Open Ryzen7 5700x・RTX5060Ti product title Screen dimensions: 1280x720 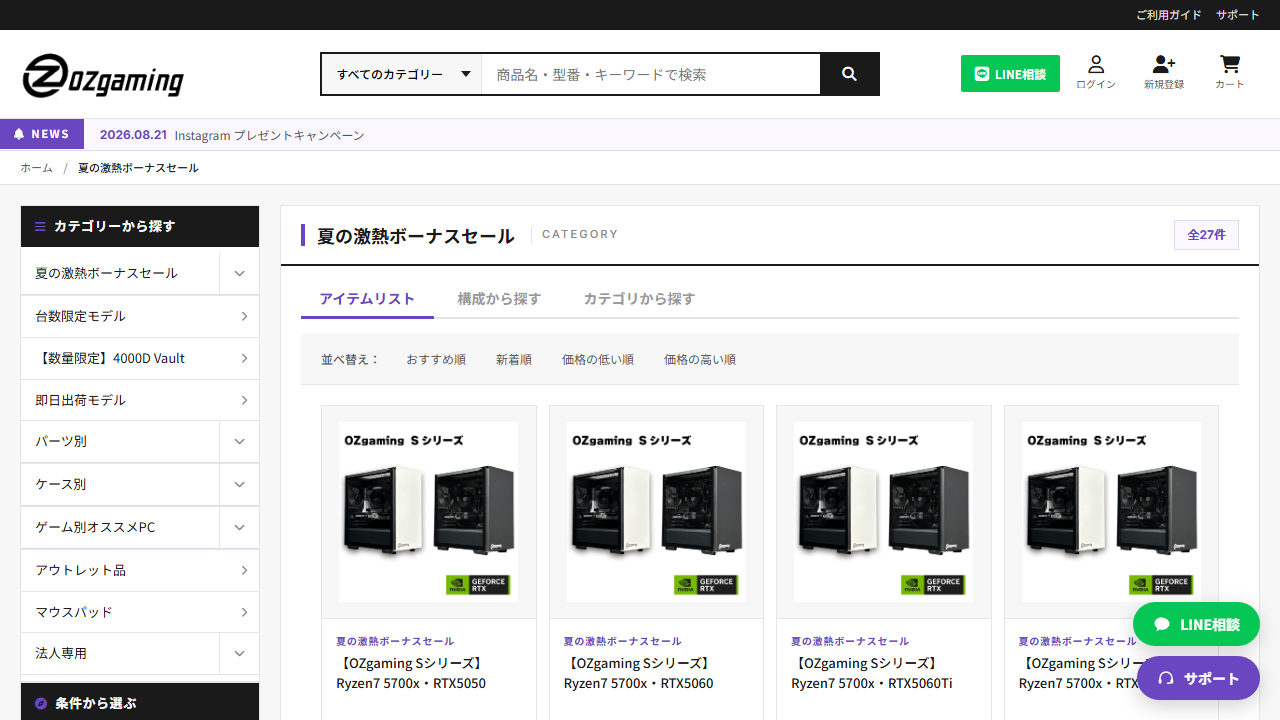872,674
